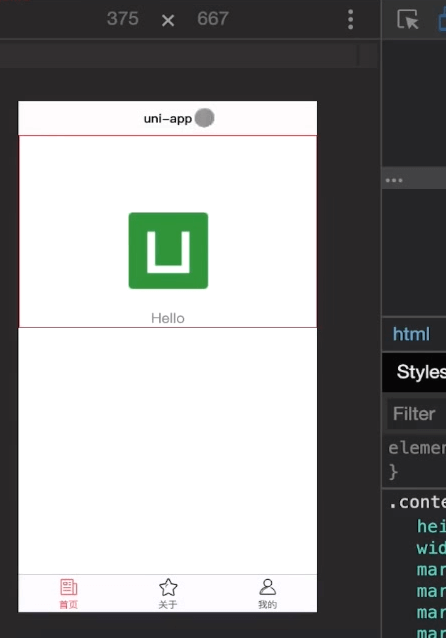Viewport: 446px width, 638px height.
Task: Activate the inspect element picker icon
Action: 407,19
